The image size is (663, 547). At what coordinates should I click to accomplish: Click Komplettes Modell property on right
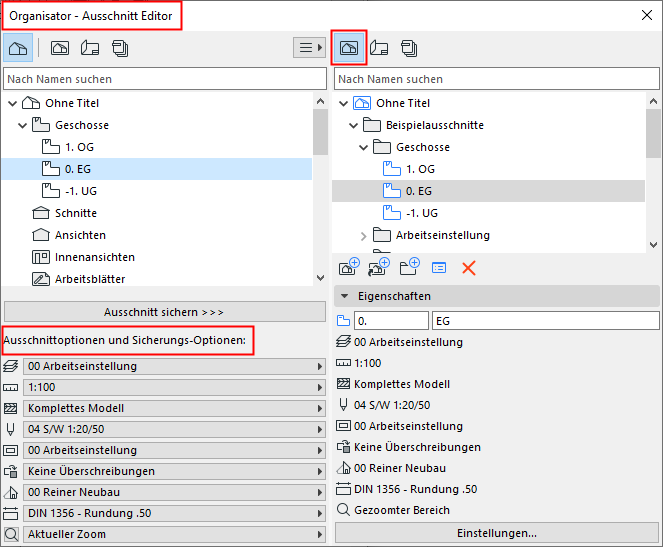tap(402, 384)
